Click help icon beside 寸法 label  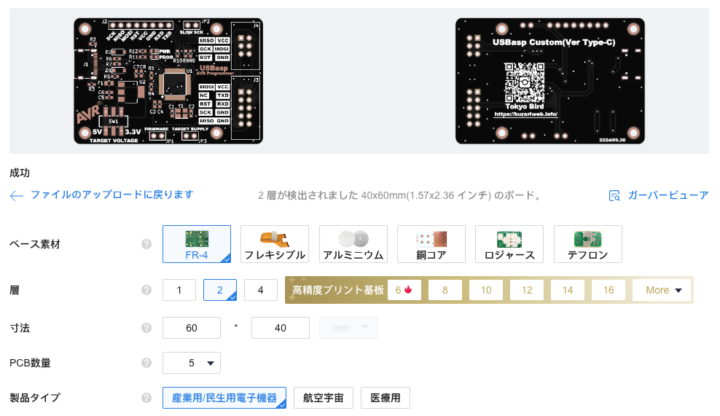tap(146, 328)
